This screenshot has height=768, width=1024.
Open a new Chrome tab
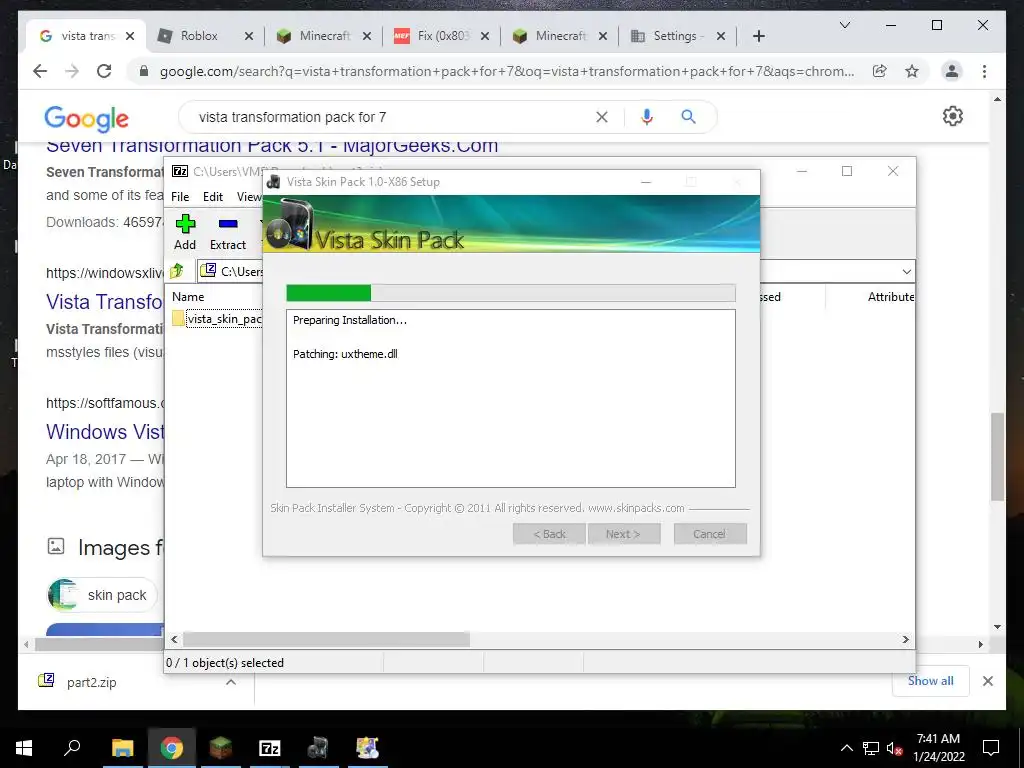point(759,36)
